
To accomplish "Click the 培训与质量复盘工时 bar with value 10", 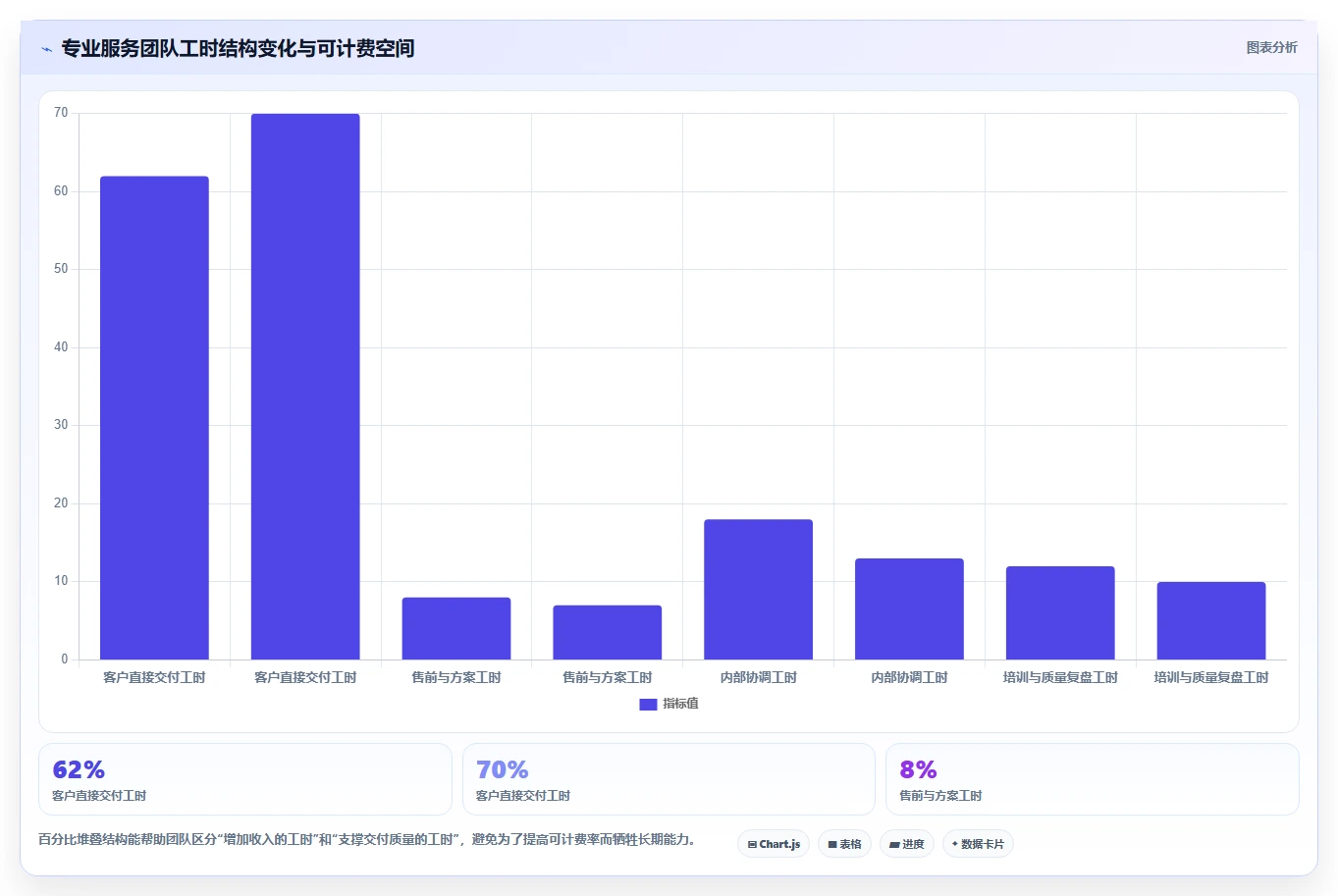I will point(1211,621).
